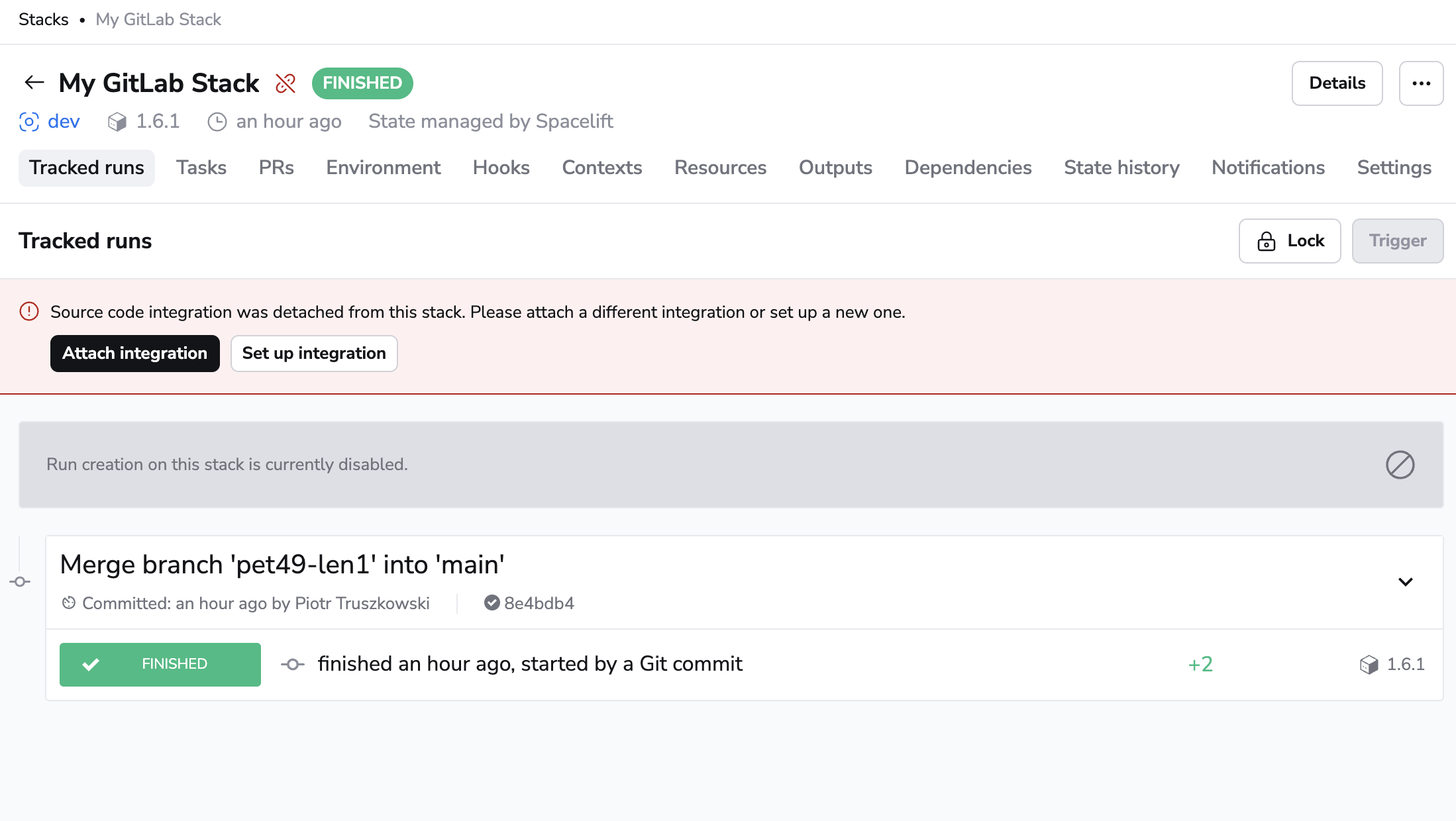The image size is (1456, 821).
Task: Click the package cube icon next to 1.6.1 on the run
Action: point(1369,664)
